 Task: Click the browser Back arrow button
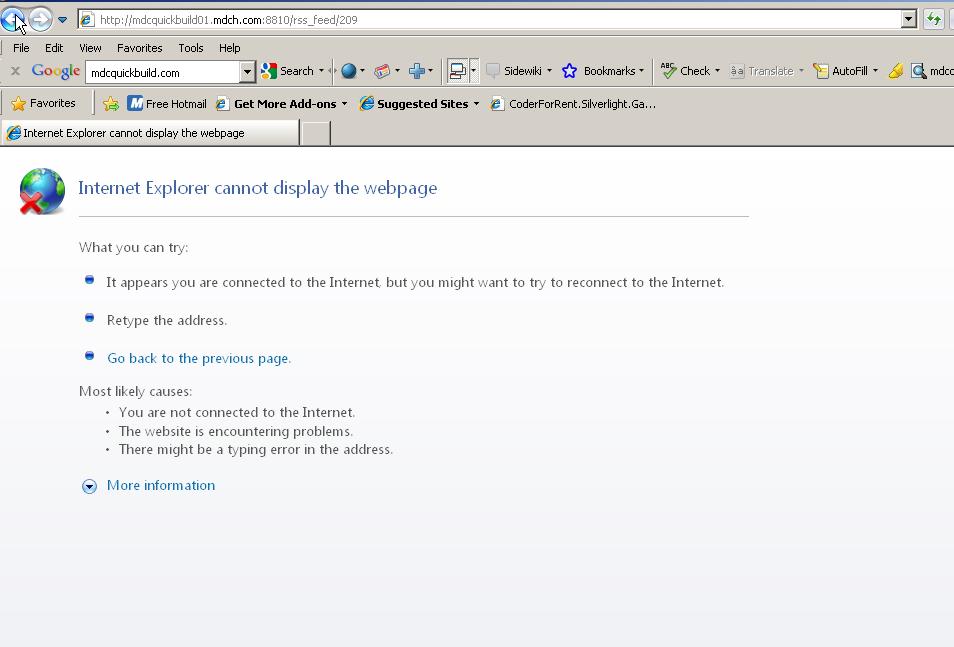pyautogui.click(x=13, y=19)
